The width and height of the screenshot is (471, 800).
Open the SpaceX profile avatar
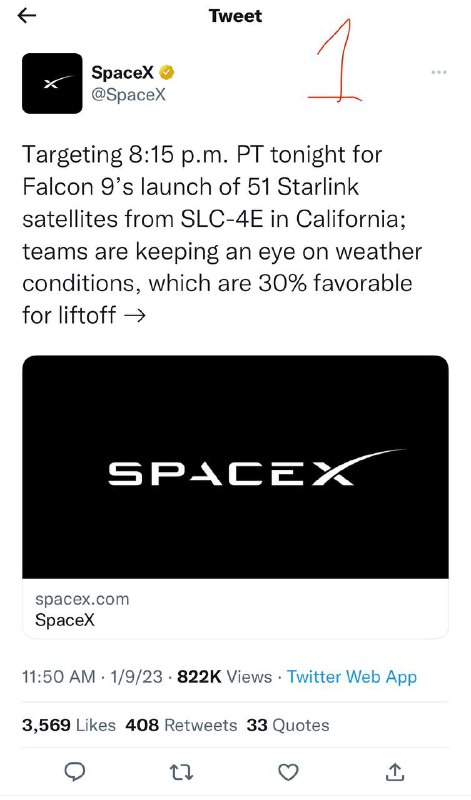[x=52, y=83]
